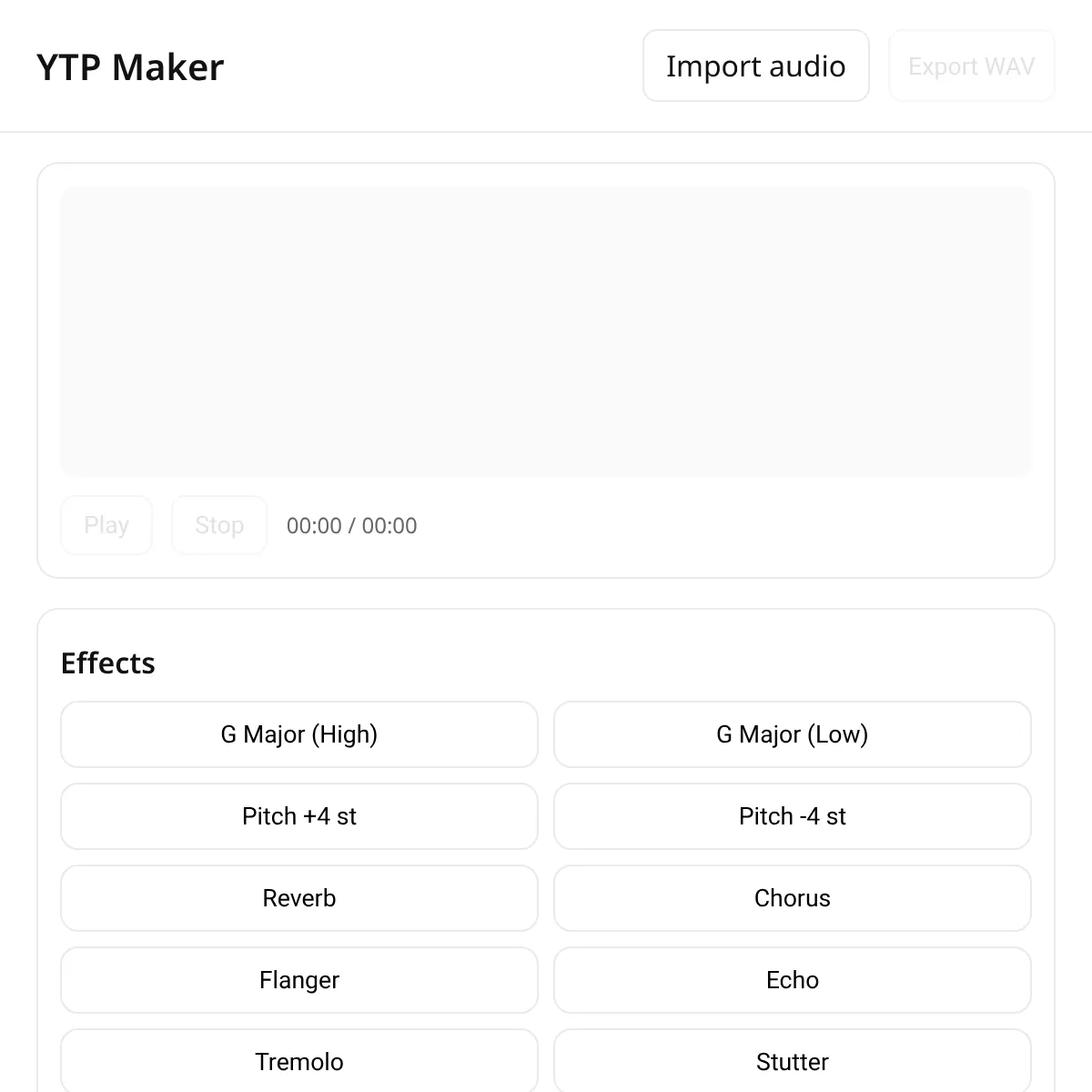Viewport: 1092px width, 1092px height.
Task: Click the Effects section heading
Action: point(107,663)
